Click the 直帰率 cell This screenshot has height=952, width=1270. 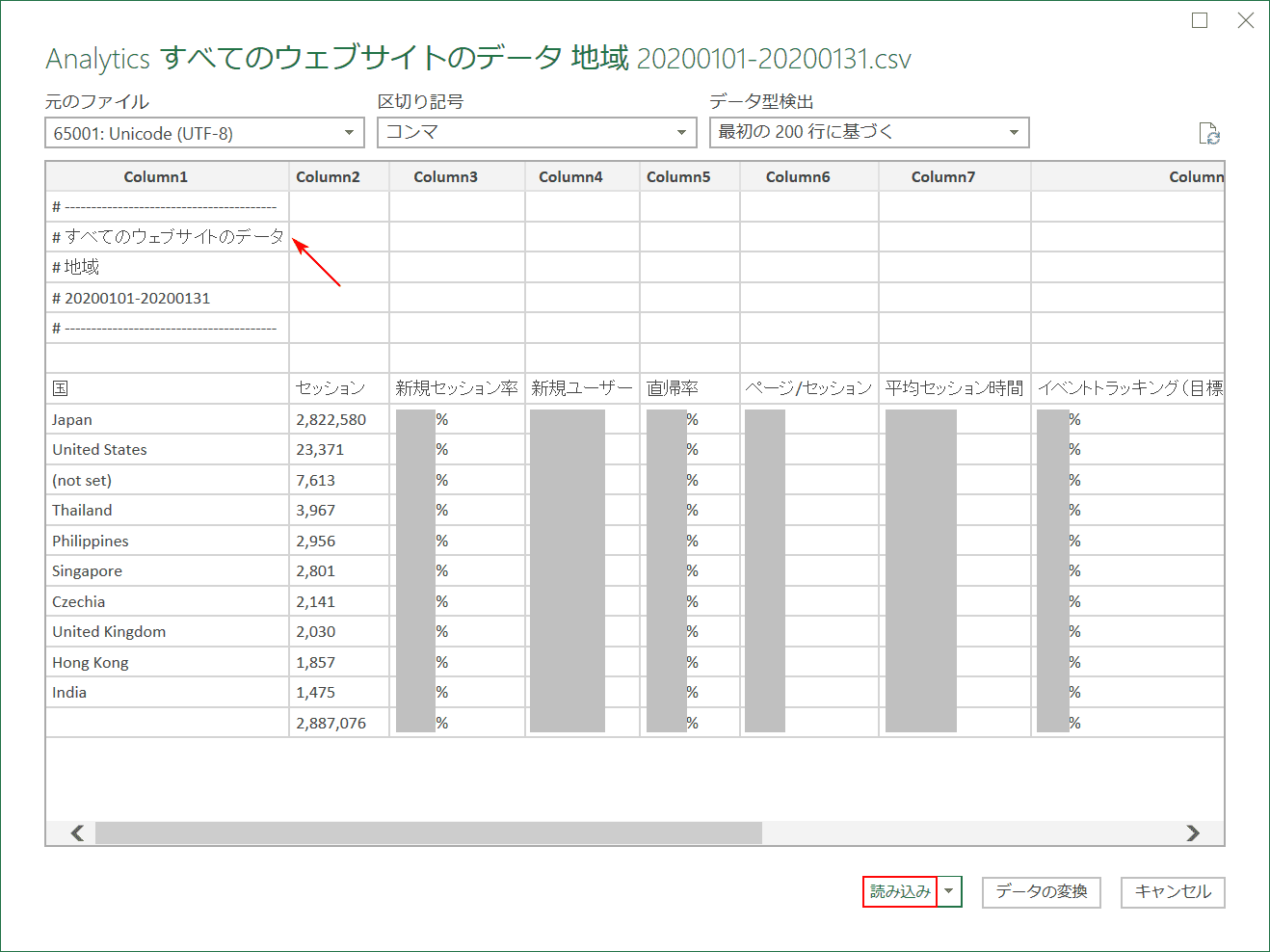pos(690,388)
